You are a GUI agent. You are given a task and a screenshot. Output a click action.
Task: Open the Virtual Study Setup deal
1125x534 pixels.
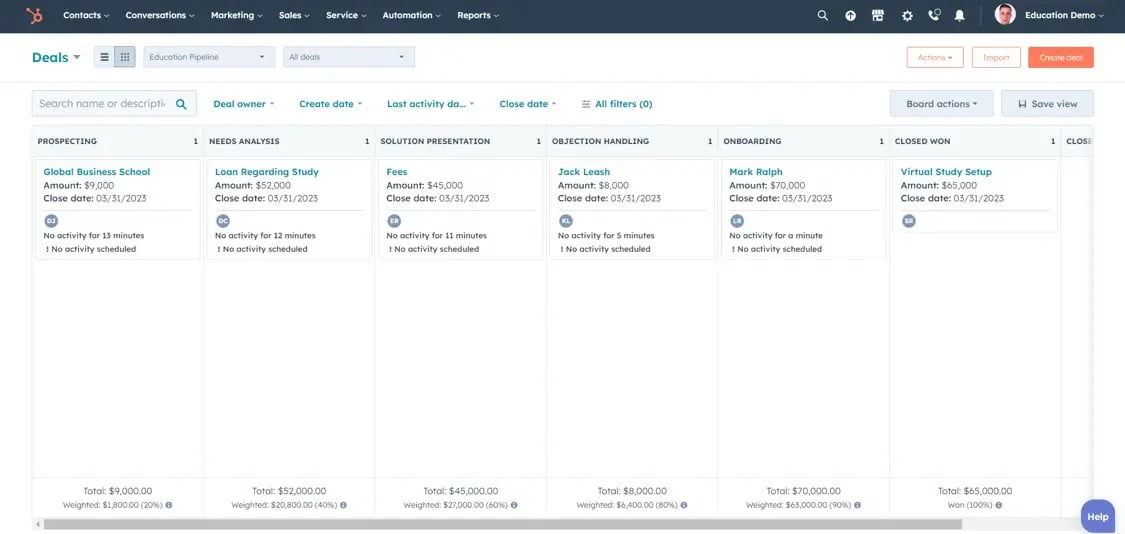pos(946,172)
